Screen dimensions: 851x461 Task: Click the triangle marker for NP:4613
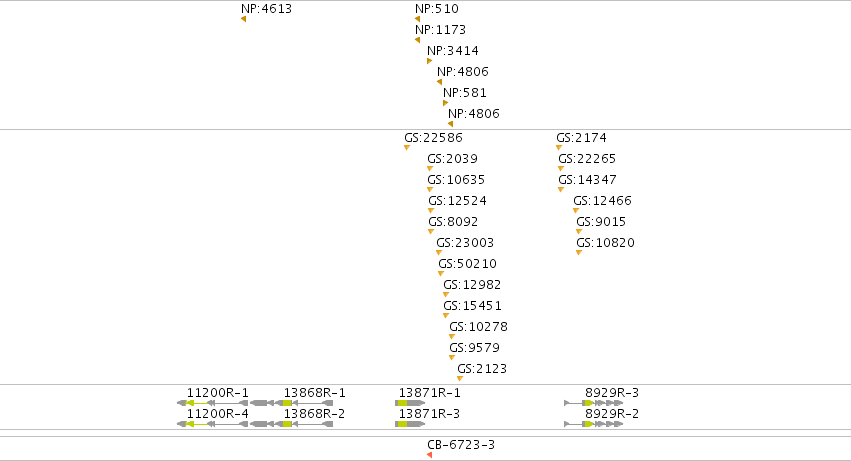(244, 19)
